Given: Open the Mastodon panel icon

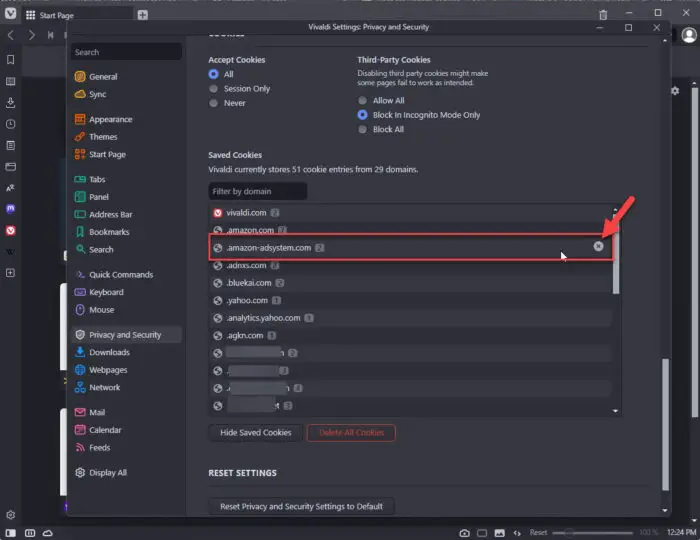Looking at the screenshot, I should 10,209.
